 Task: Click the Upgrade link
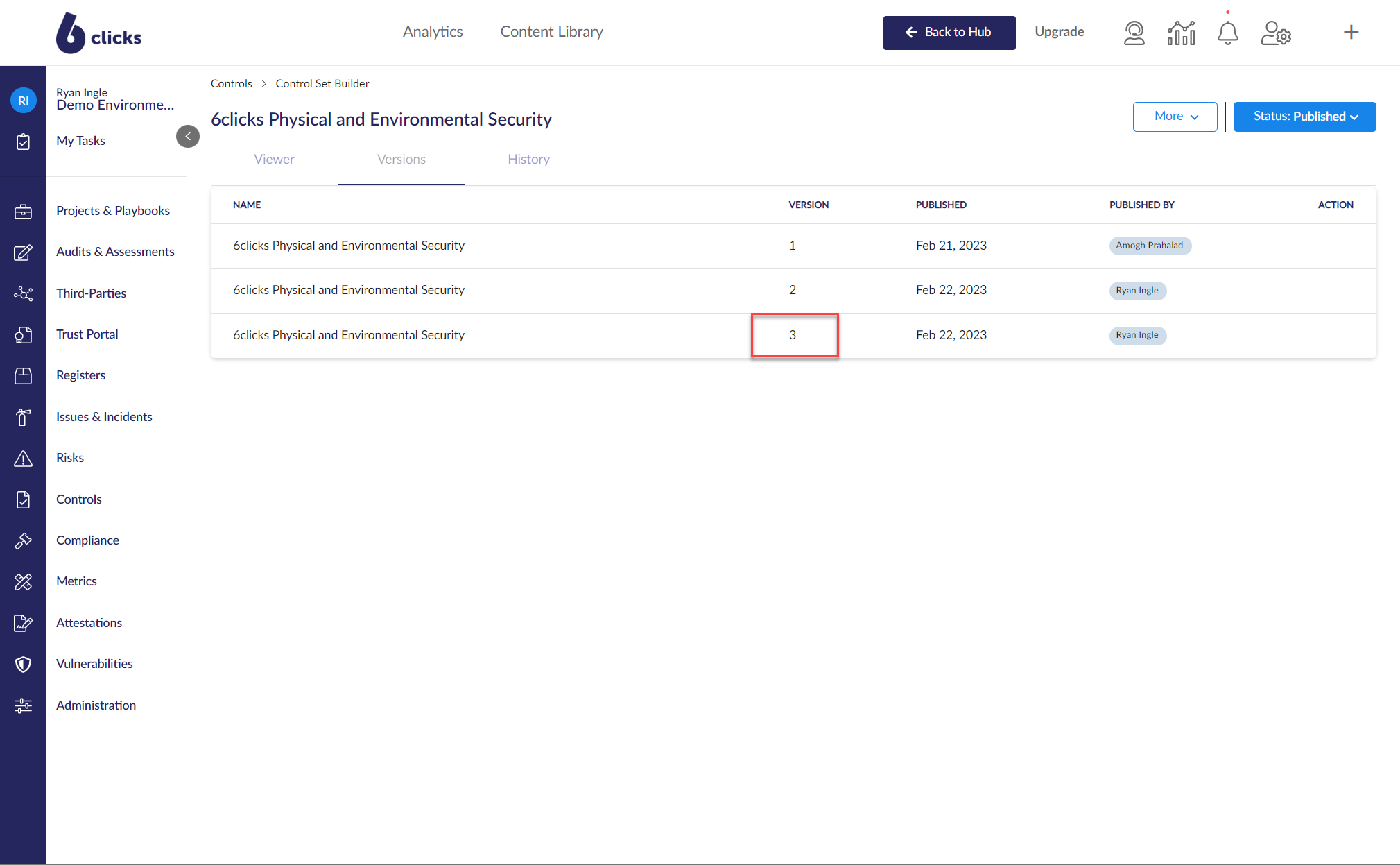click(1059, 32)
